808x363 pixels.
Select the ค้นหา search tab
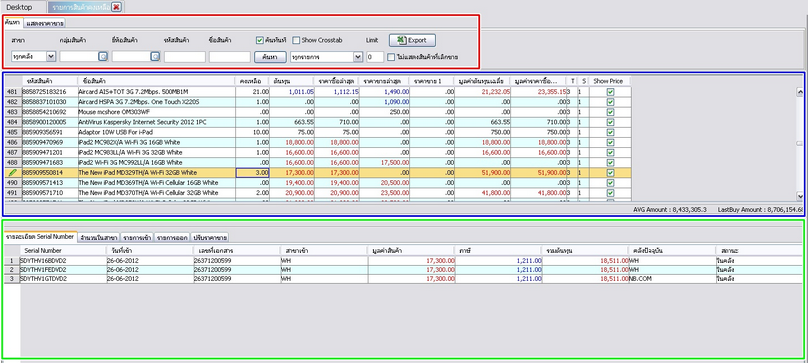pos(13,22)
